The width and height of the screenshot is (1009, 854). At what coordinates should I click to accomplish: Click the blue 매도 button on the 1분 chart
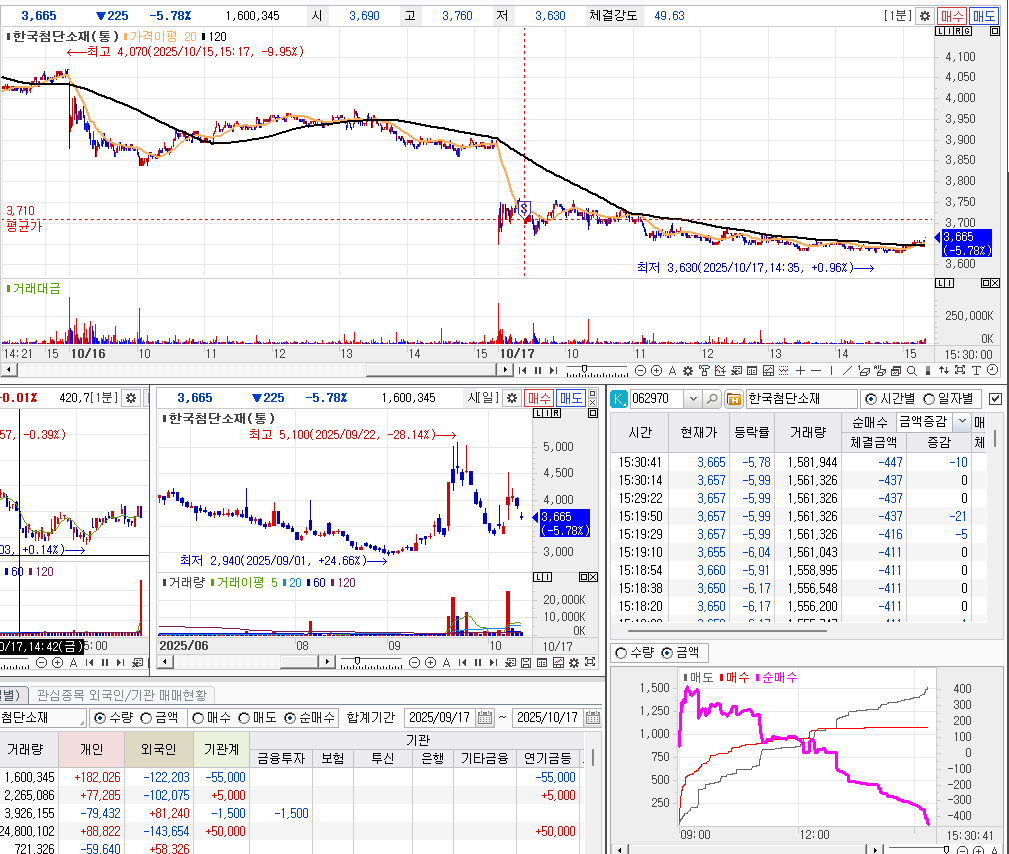pos(983,15)
